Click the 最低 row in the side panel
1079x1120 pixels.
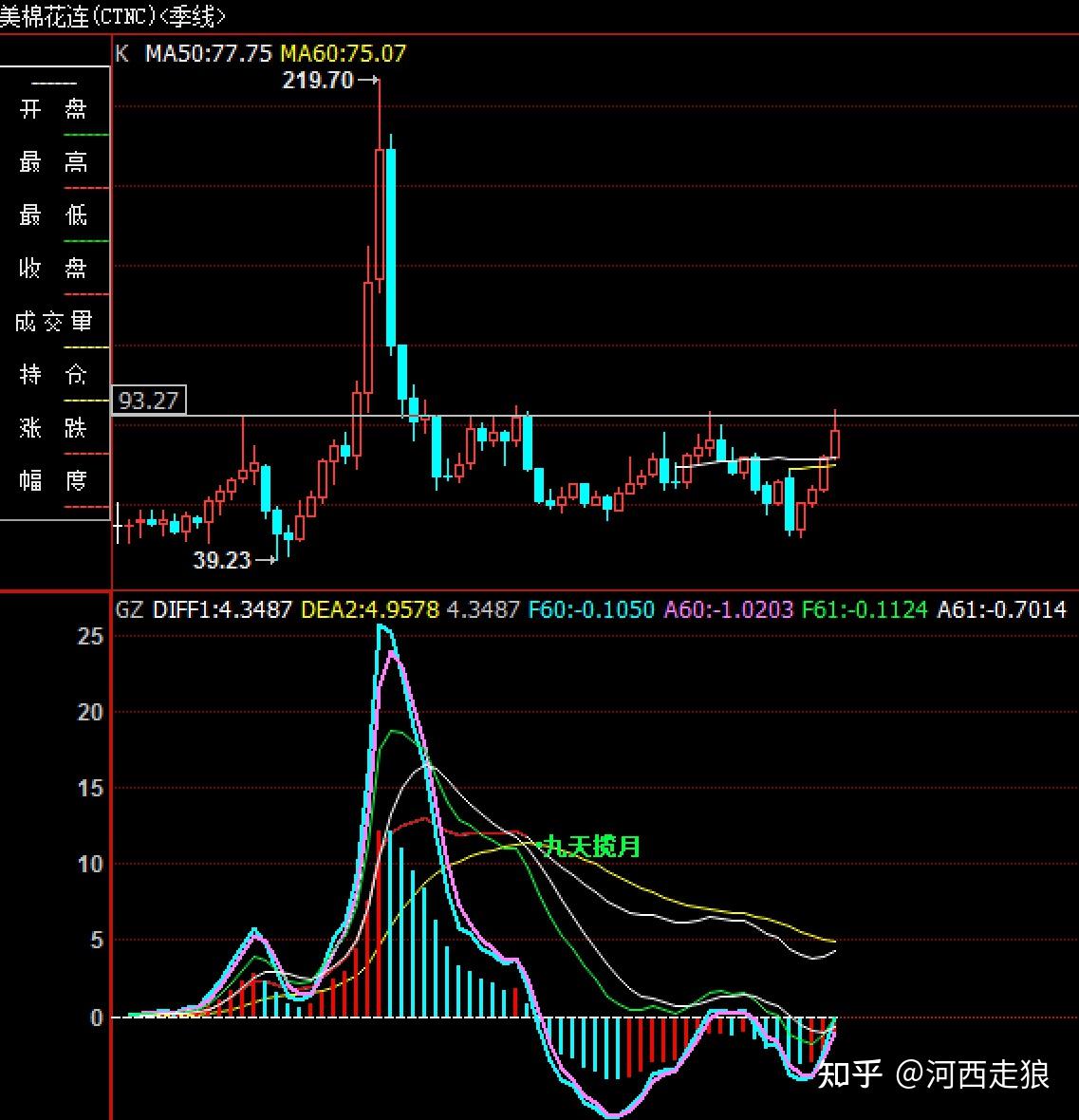(53, 215)
